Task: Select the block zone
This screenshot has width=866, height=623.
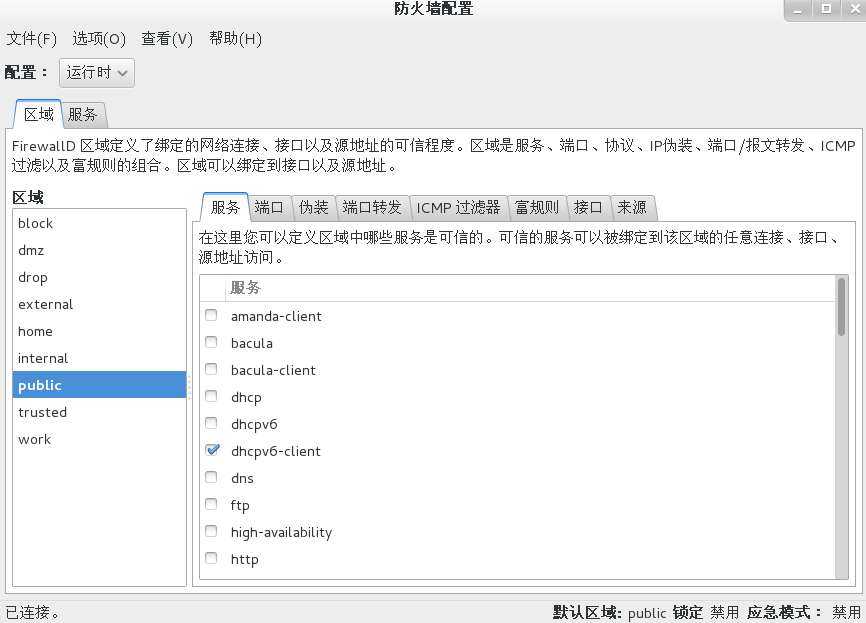Action: click(x=99, y=223)
